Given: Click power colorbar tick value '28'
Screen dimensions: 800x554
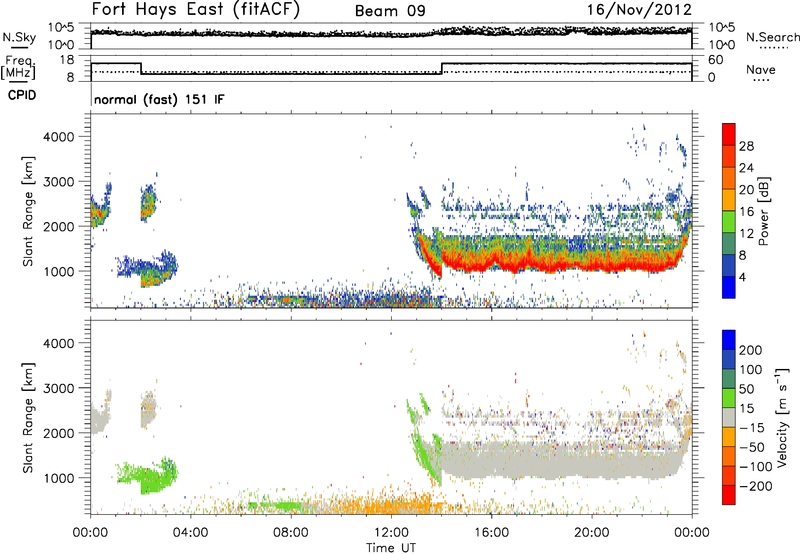Looking at the screenshot, I should [746, 146].
